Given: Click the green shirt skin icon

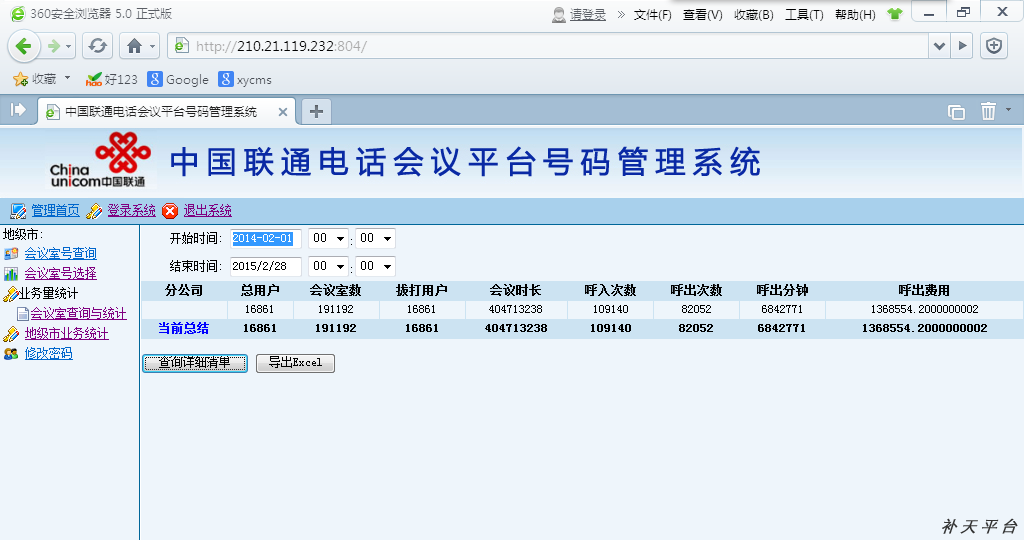Looking at the screenshot, I should coord(895,14).
